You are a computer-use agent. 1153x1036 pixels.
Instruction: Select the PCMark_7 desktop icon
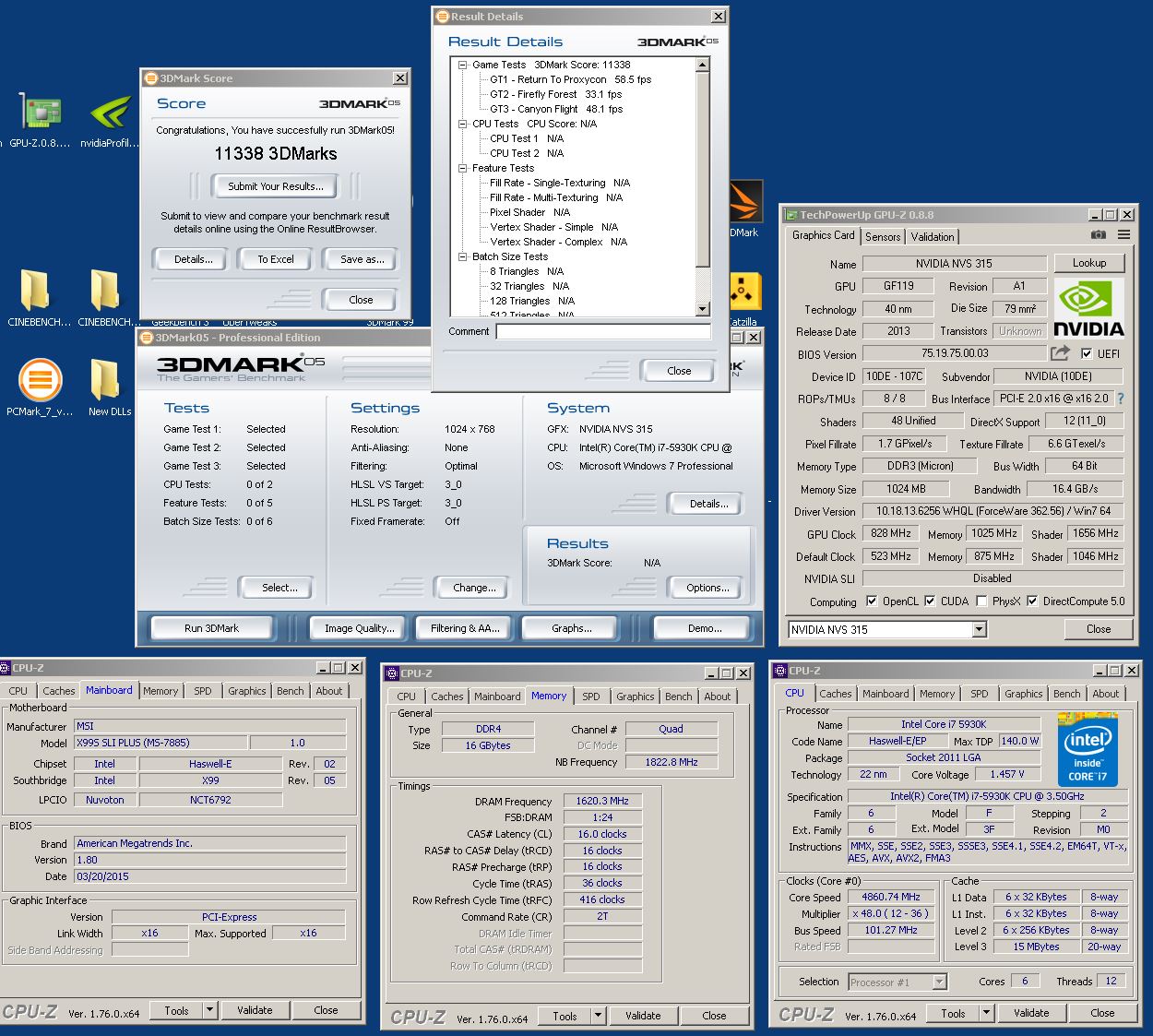40,380
